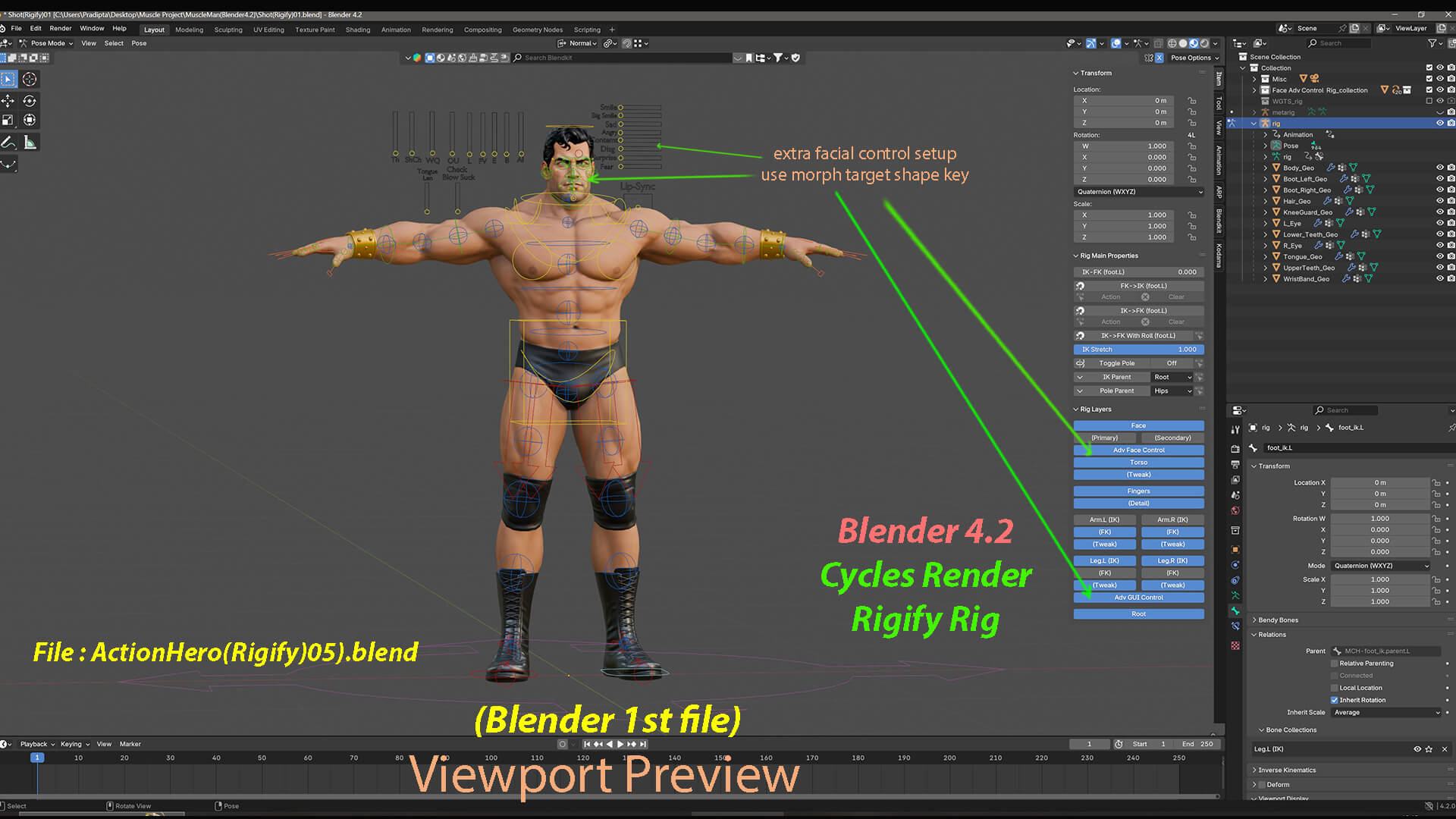This screenshot has width=1456, height=819.
Task: Switch to the Sculpting workspace tab
Action: tap(228, 30)
